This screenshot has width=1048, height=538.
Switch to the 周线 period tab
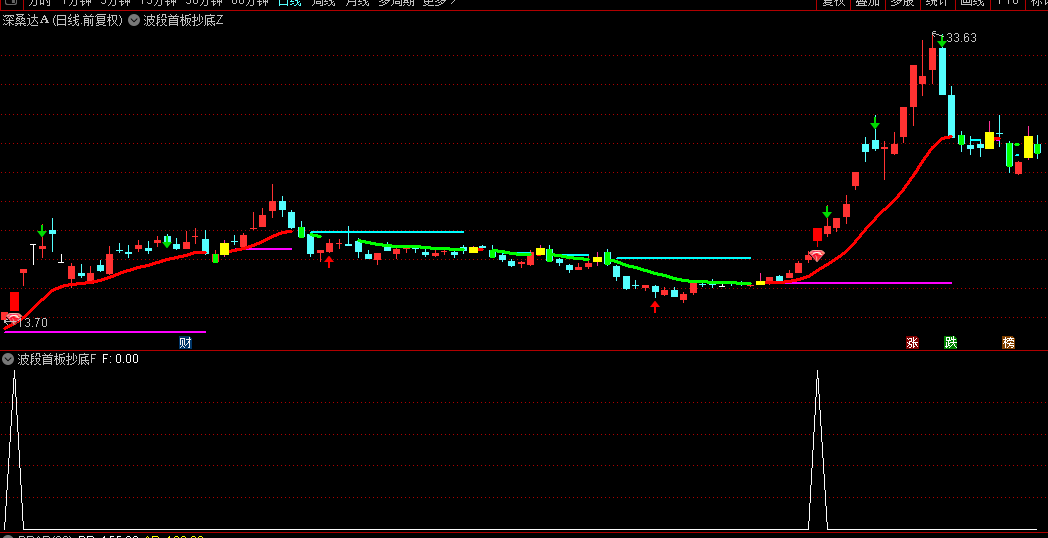pyautogui.click(x=323, y=3)
